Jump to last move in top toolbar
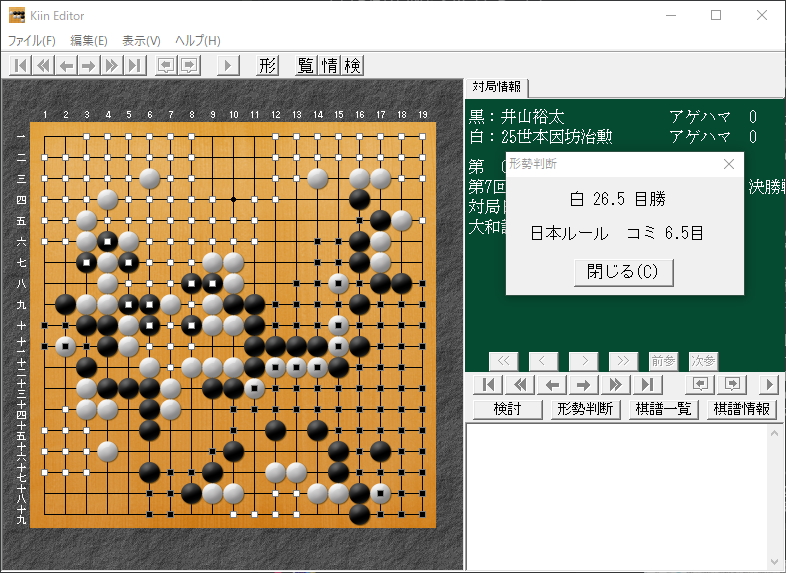The image size is (786, 573). [x=135, y=65]
